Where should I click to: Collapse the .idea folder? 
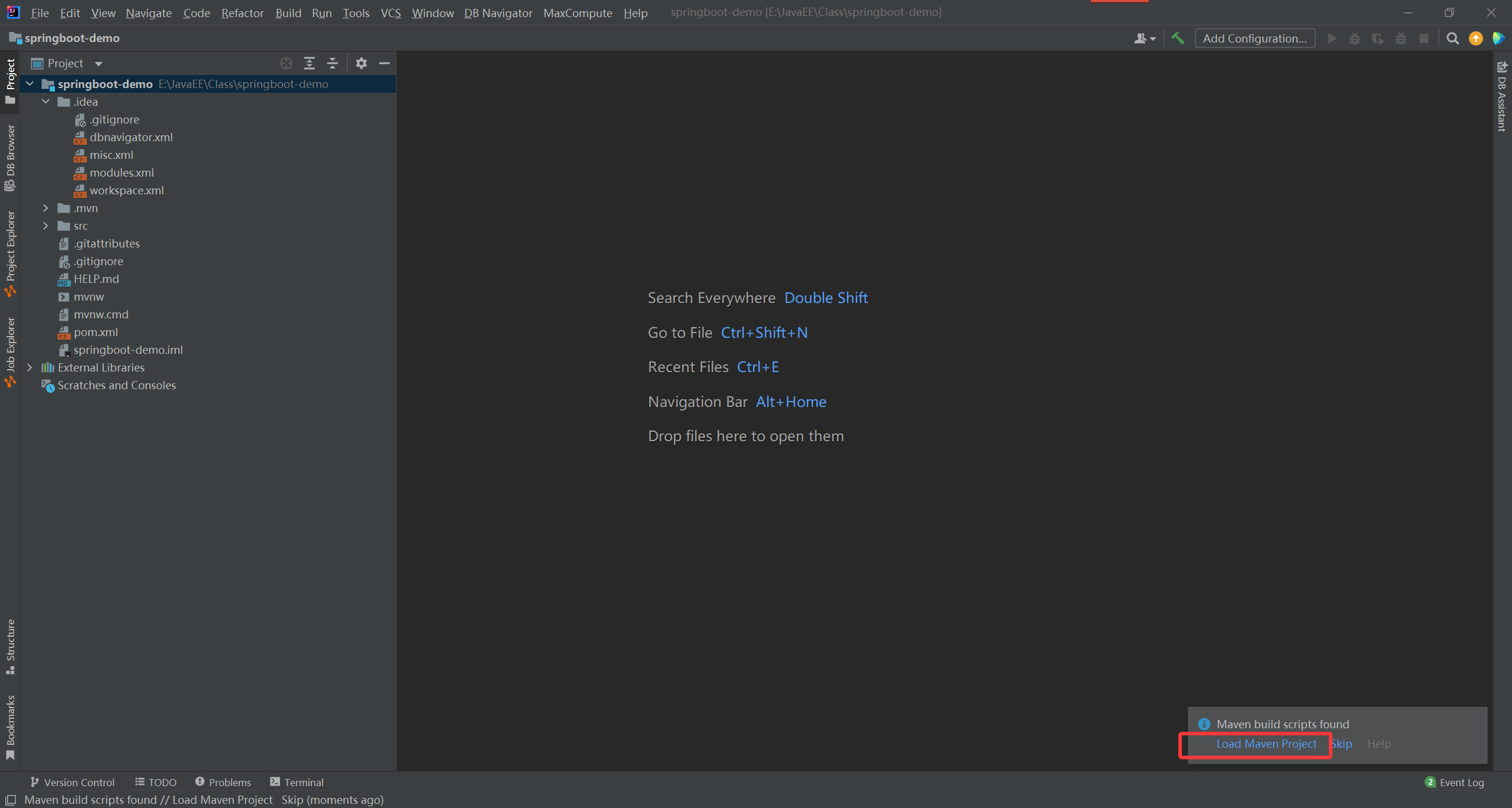[45, 102]
